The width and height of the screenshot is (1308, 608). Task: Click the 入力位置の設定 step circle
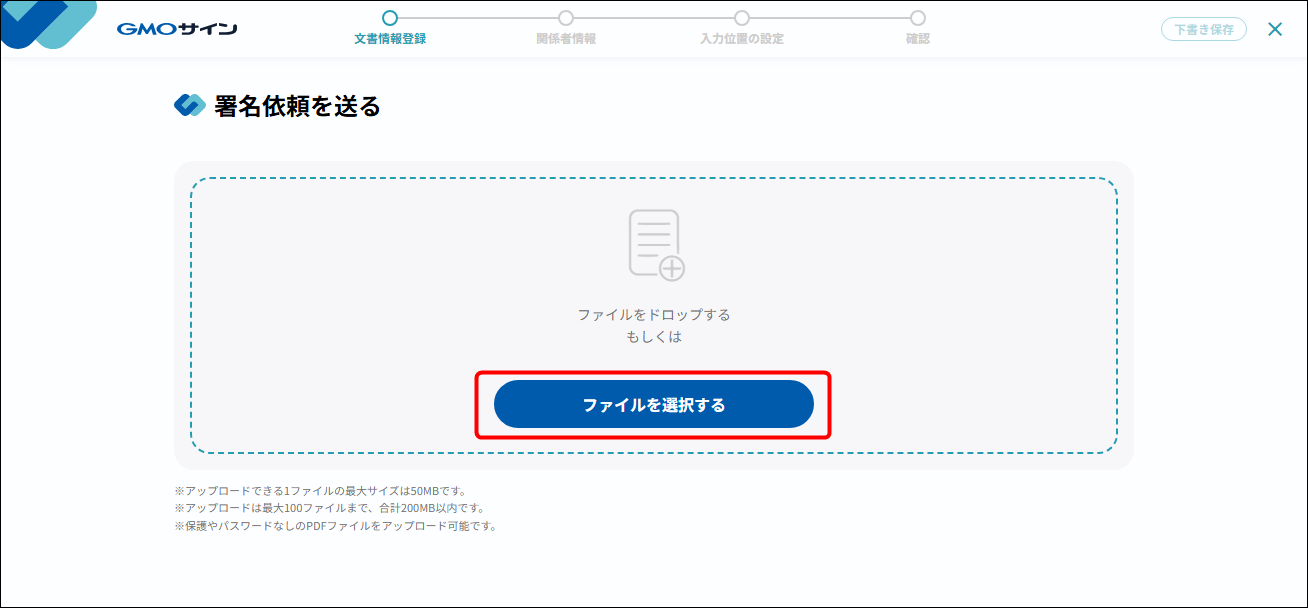coord(742,18)
